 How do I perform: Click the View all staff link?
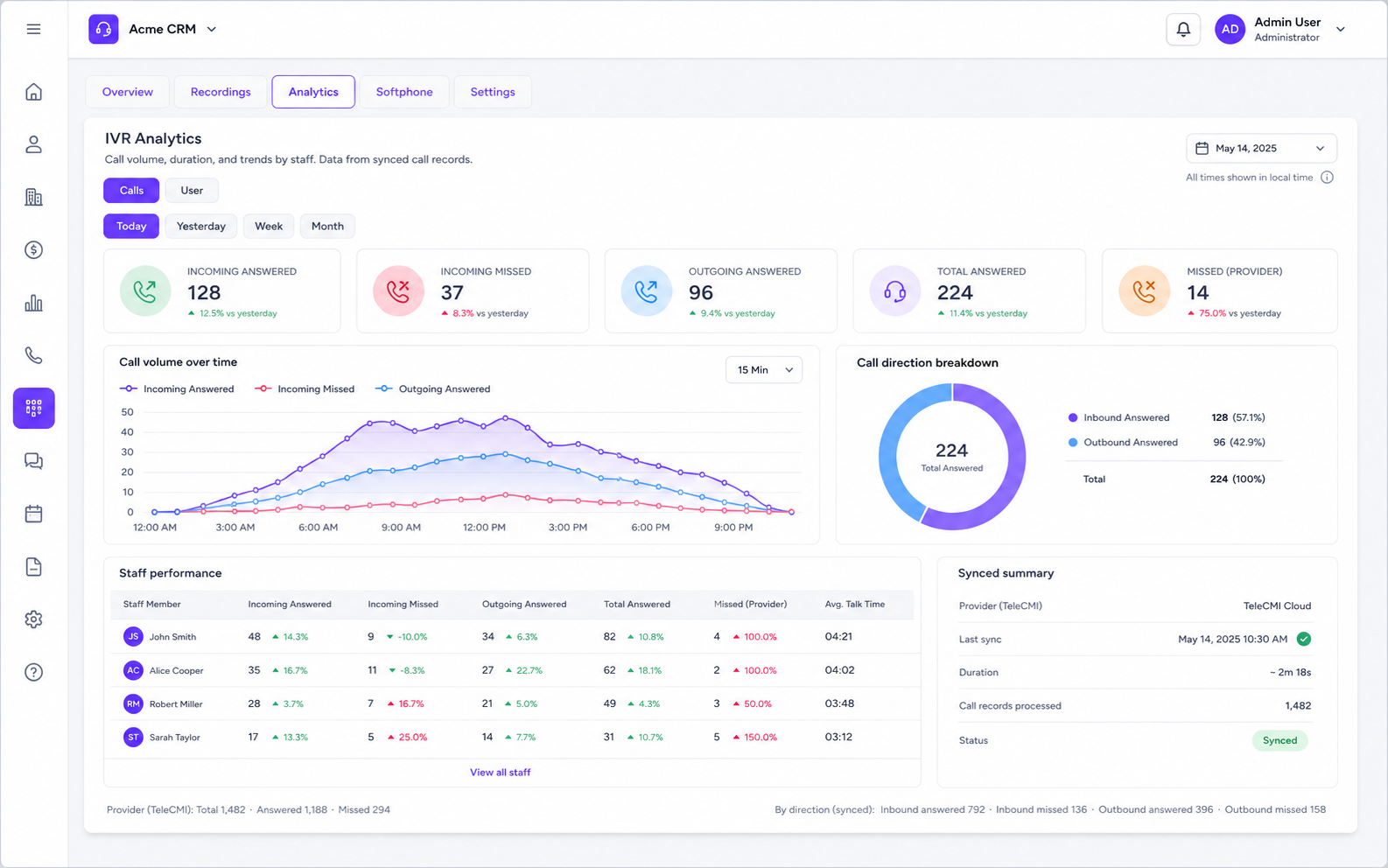[x=500, y=773]
